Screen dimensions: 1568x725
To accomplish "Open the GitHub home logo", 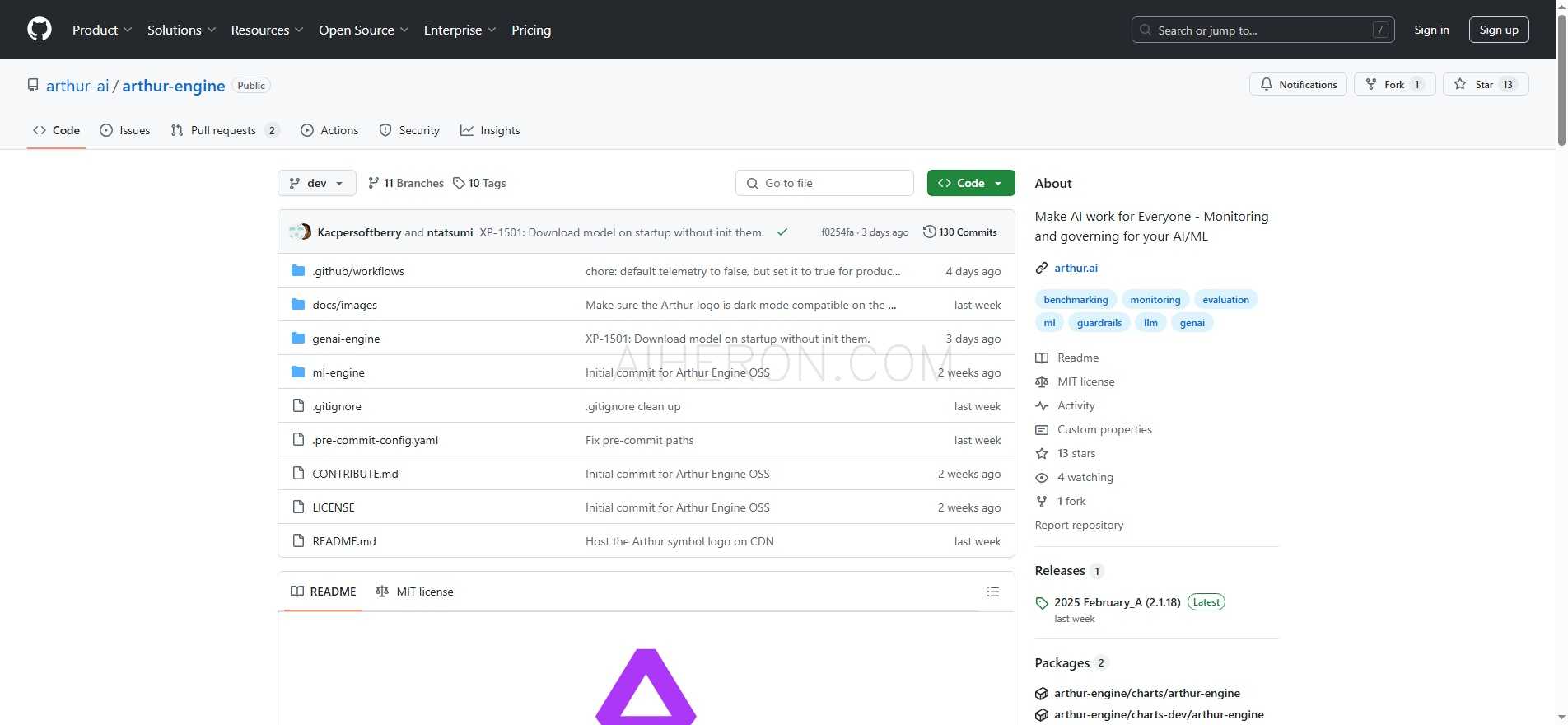I will click(x=40, y=30).
